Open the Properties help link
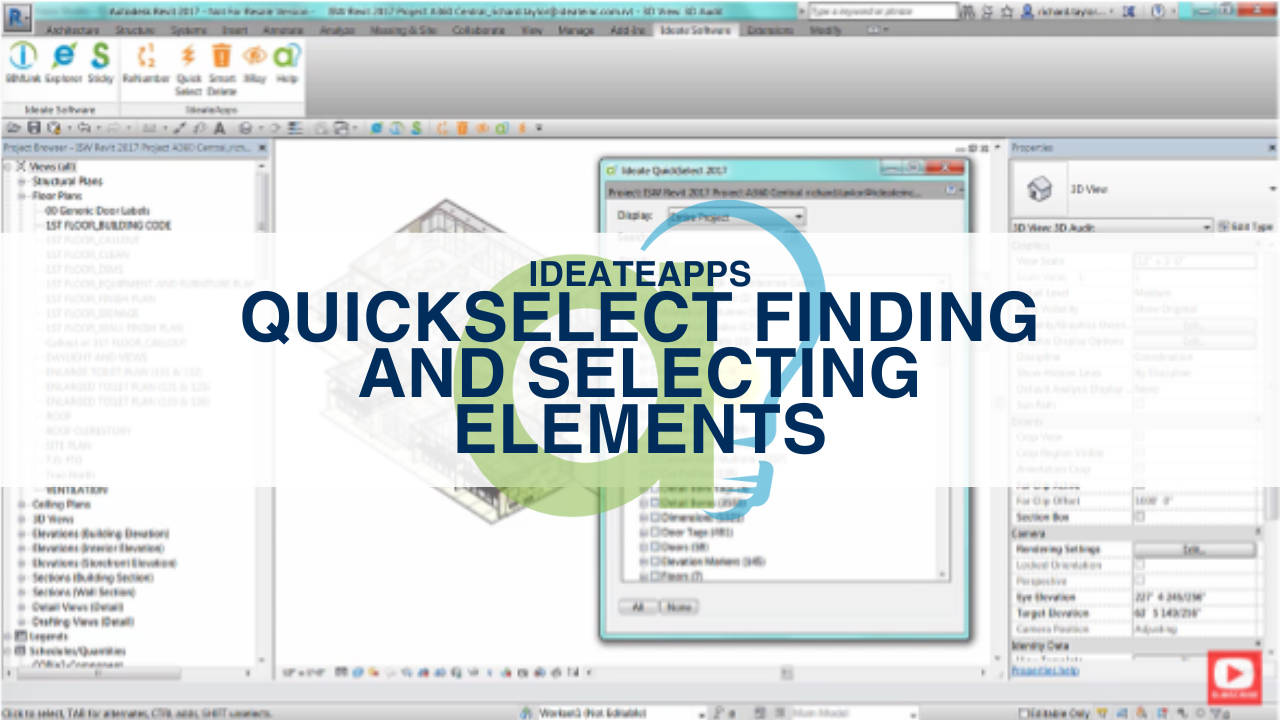The image size is (1280, 720). coord(1045,671)
